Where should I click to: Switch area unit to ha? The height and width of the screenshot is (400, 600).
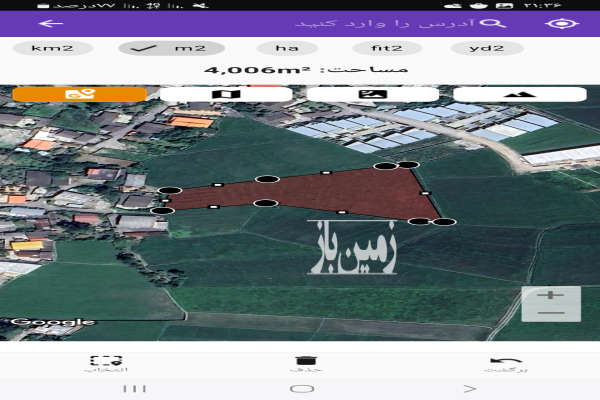(x=287, y=48)
